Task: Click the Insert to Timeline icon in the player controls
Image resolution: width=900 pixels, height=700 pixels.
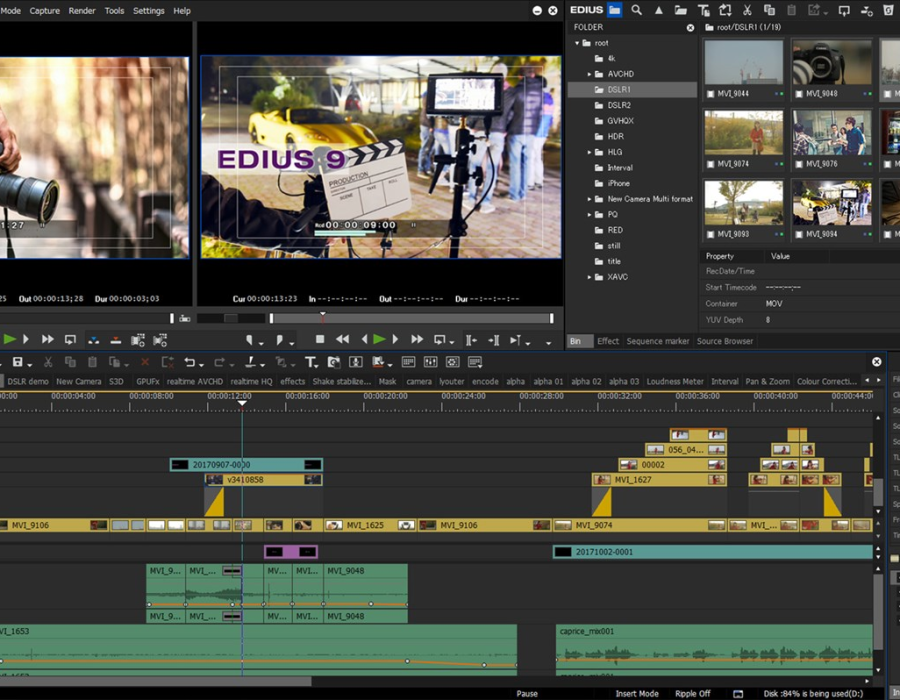Action: pyautogui.click(x=93, y=340)
